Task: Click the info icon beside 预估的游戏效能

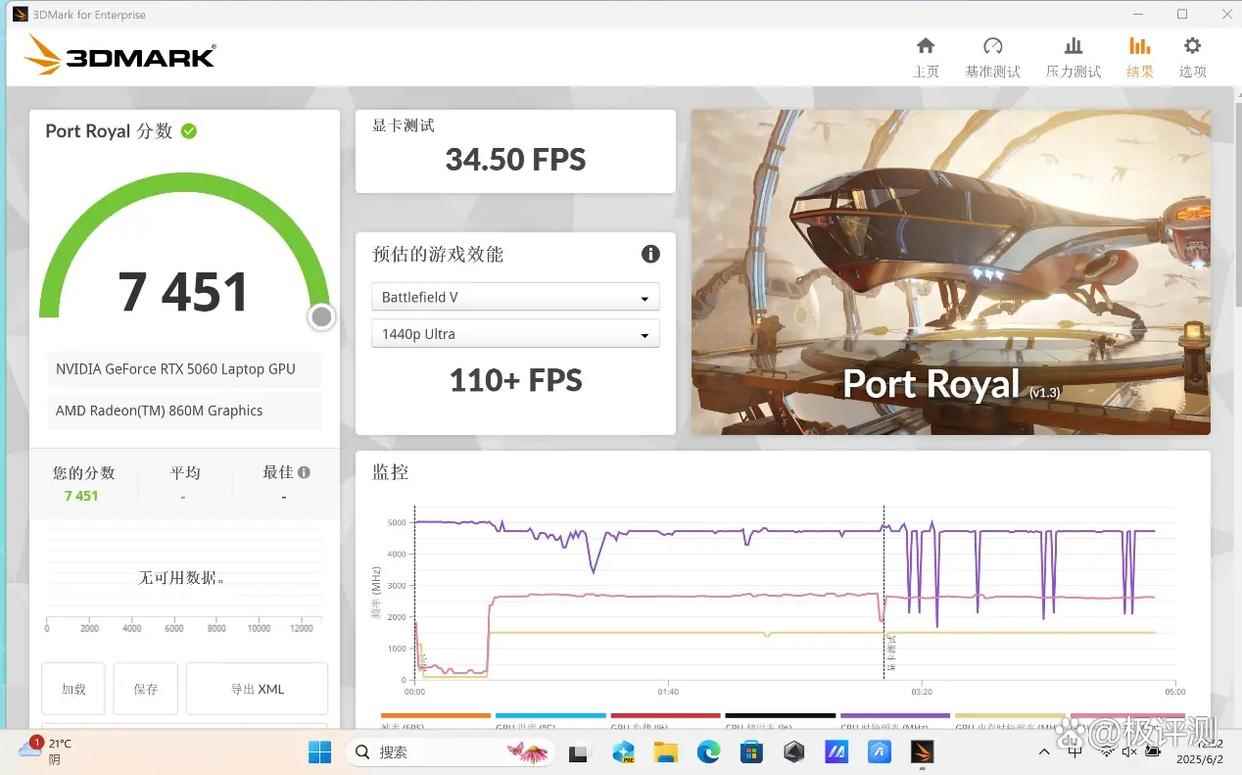Action: [x=650, y=254]
